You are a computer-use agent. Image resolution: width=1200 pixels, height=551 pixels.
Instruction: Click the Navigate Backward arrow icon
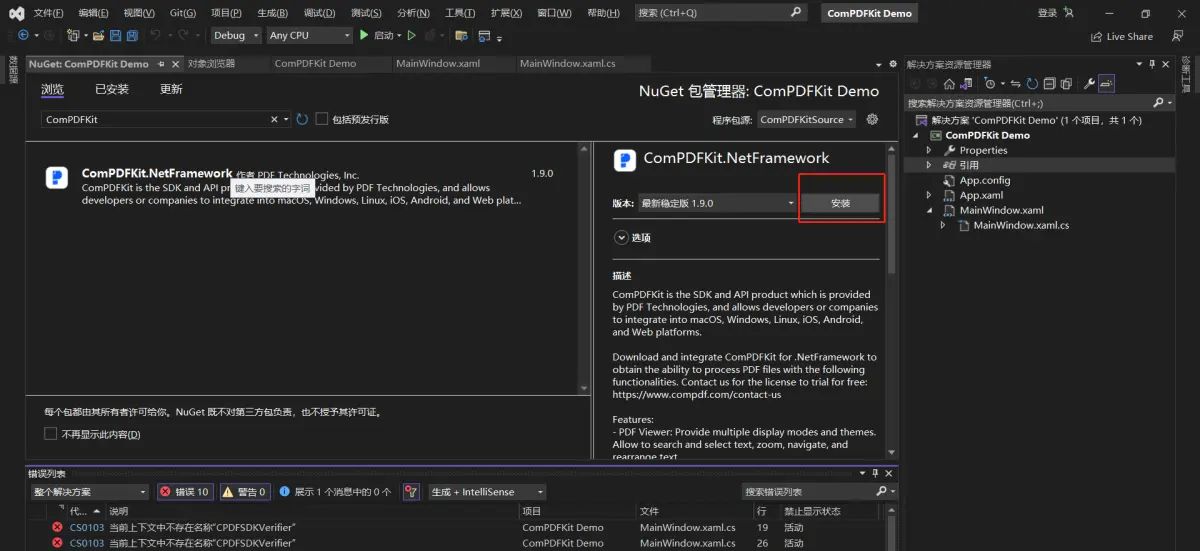click(22, 35)
